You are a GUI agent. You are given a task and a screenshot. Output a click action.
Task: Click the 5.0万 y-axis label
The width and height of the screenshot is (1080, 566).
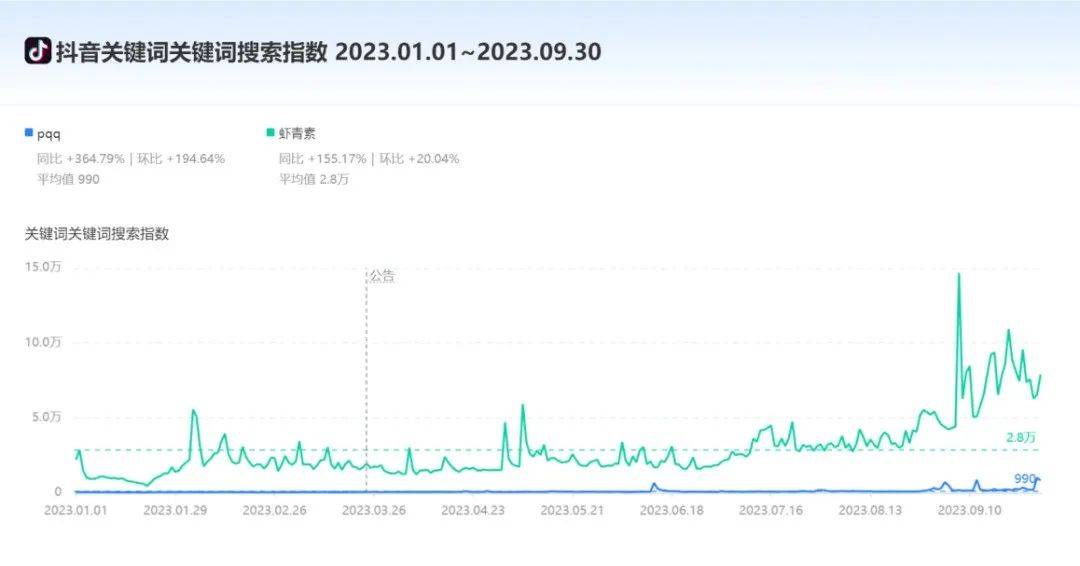click(46, 417)
